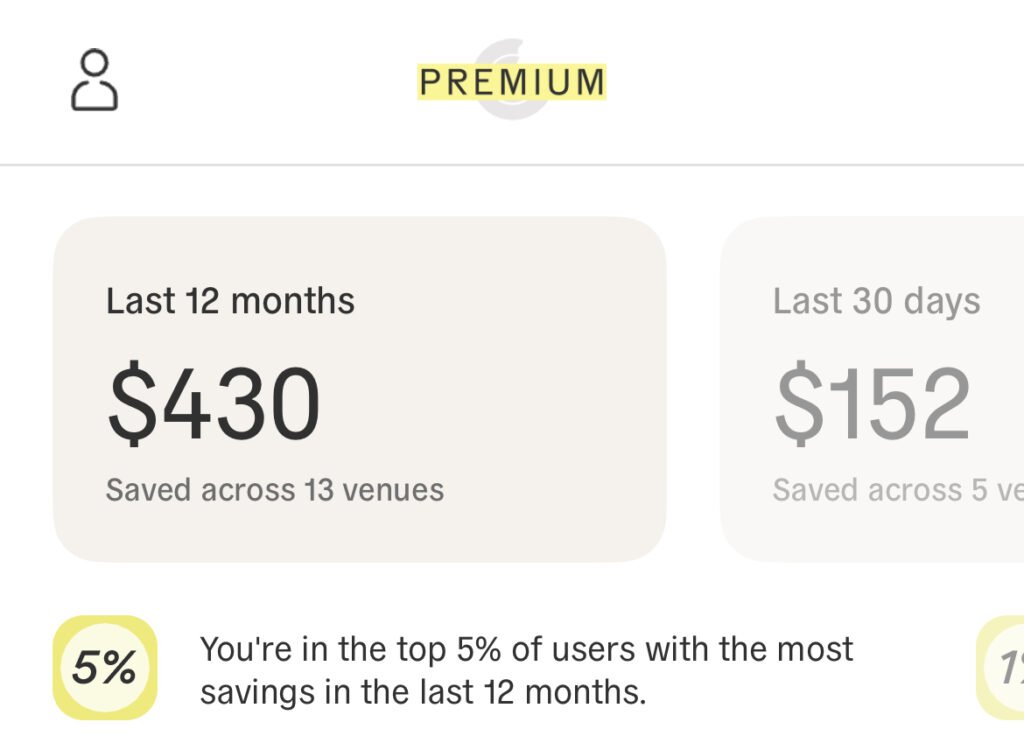Open the user profile icon
The image size is (1024, 736).
95,80
